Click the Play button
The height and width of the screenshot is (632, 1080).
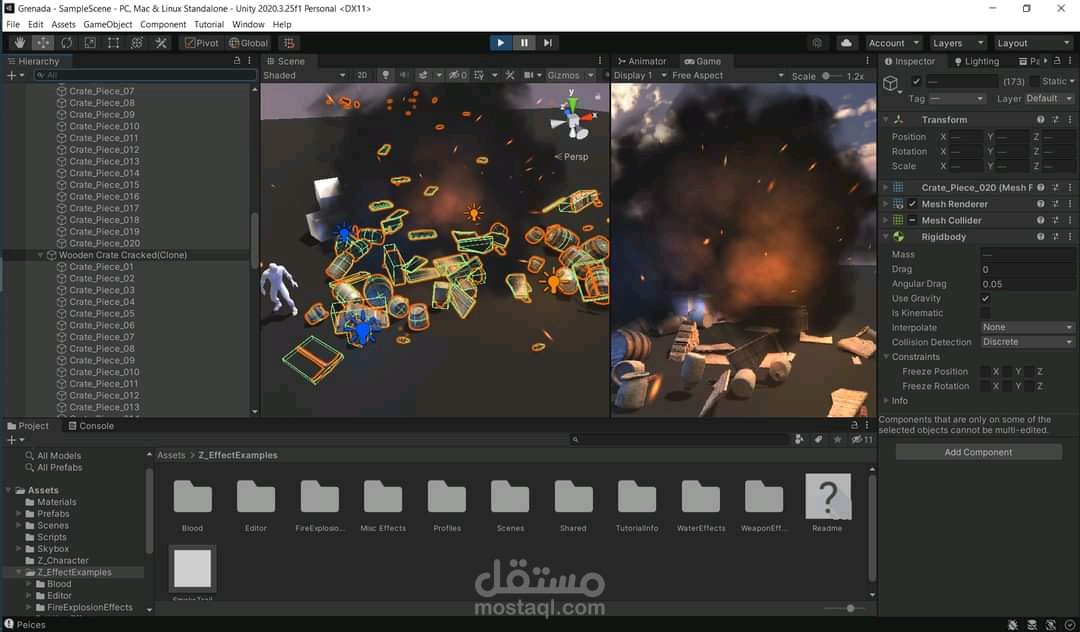tap(501, 43)
